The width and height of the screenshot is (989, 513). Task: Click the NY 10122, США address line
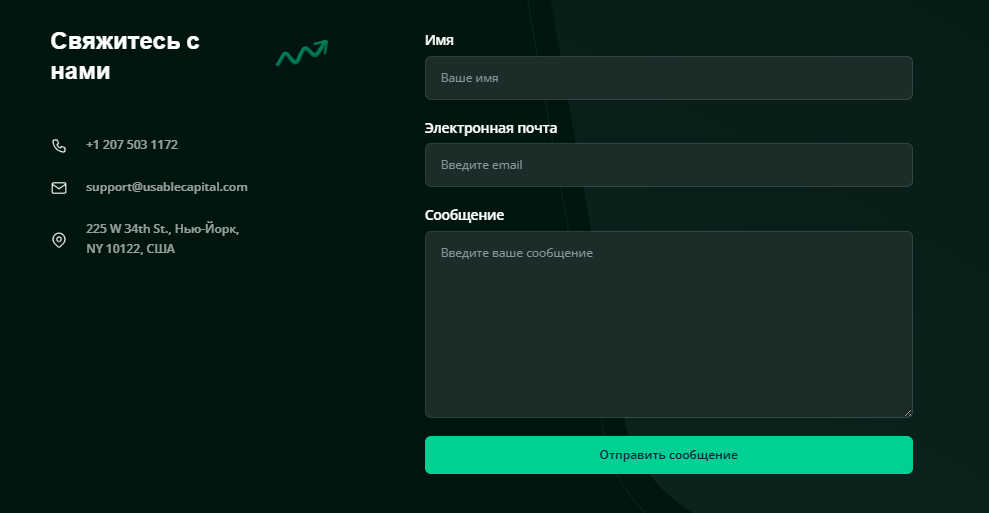(x=130, y=249)
